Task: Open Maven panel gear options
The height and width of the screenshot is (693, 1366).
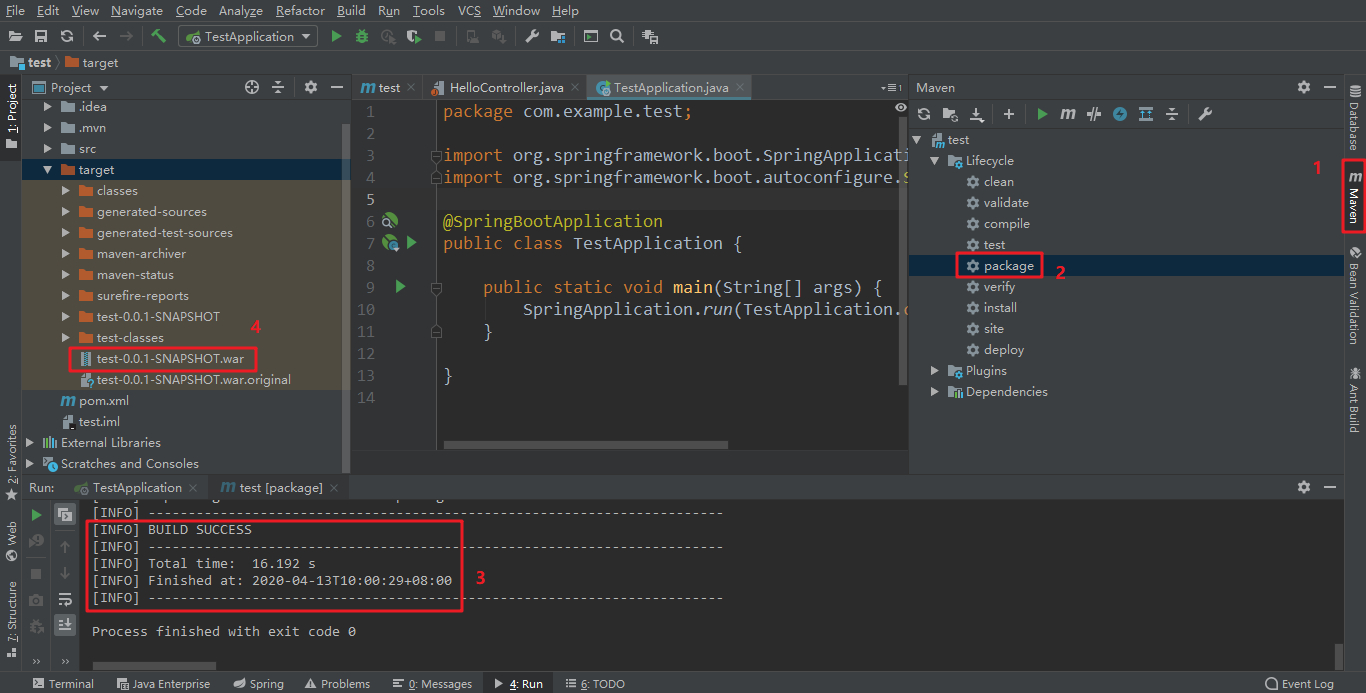Action: 1304,87
